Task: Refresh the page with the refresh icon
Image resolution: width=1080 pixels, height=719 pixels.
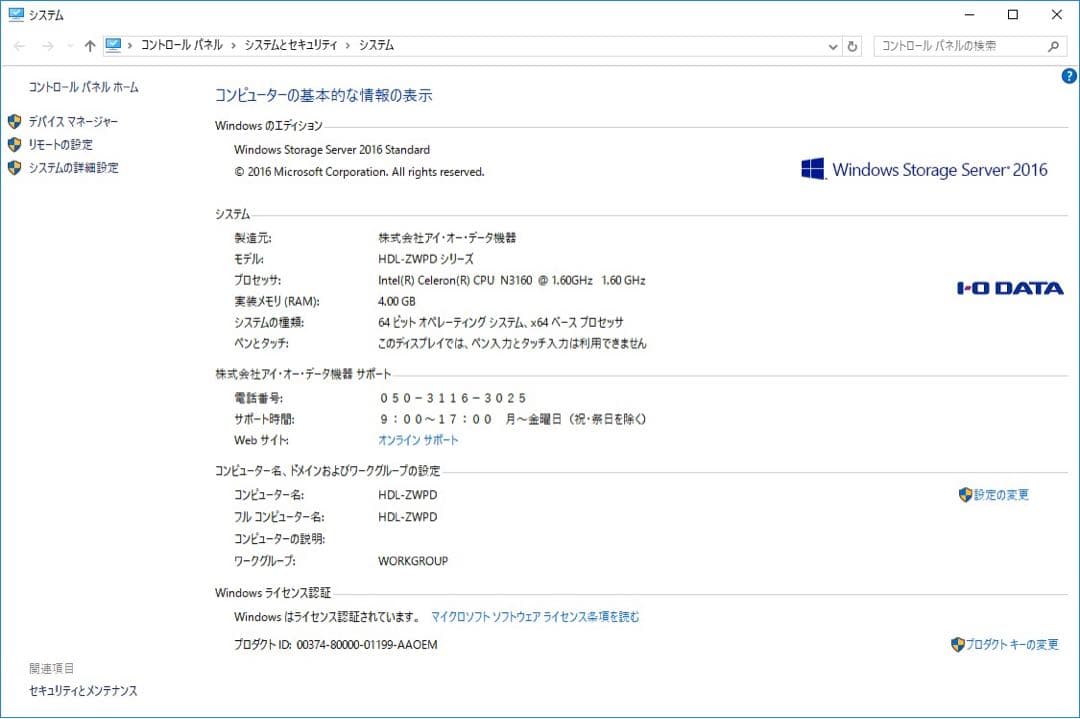Action: click(852, 47)
